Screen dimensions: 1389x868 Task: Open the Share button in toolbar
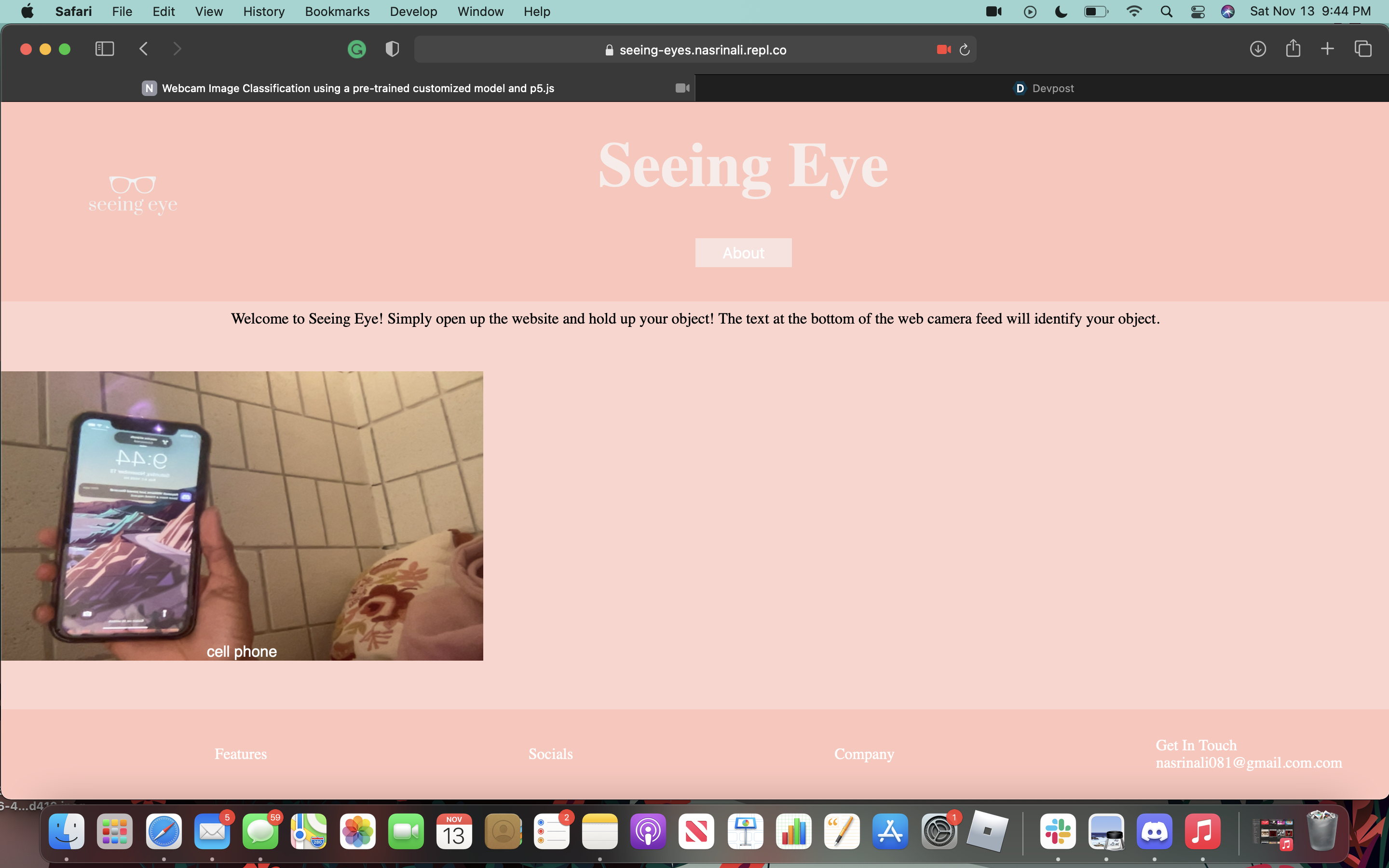(x=1293, y=49)
